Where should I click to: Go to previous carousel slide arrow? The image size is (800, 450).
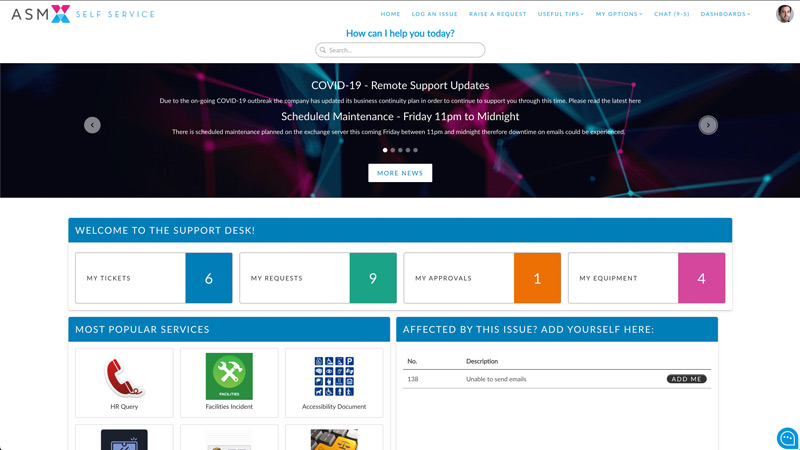pos(92,125)
